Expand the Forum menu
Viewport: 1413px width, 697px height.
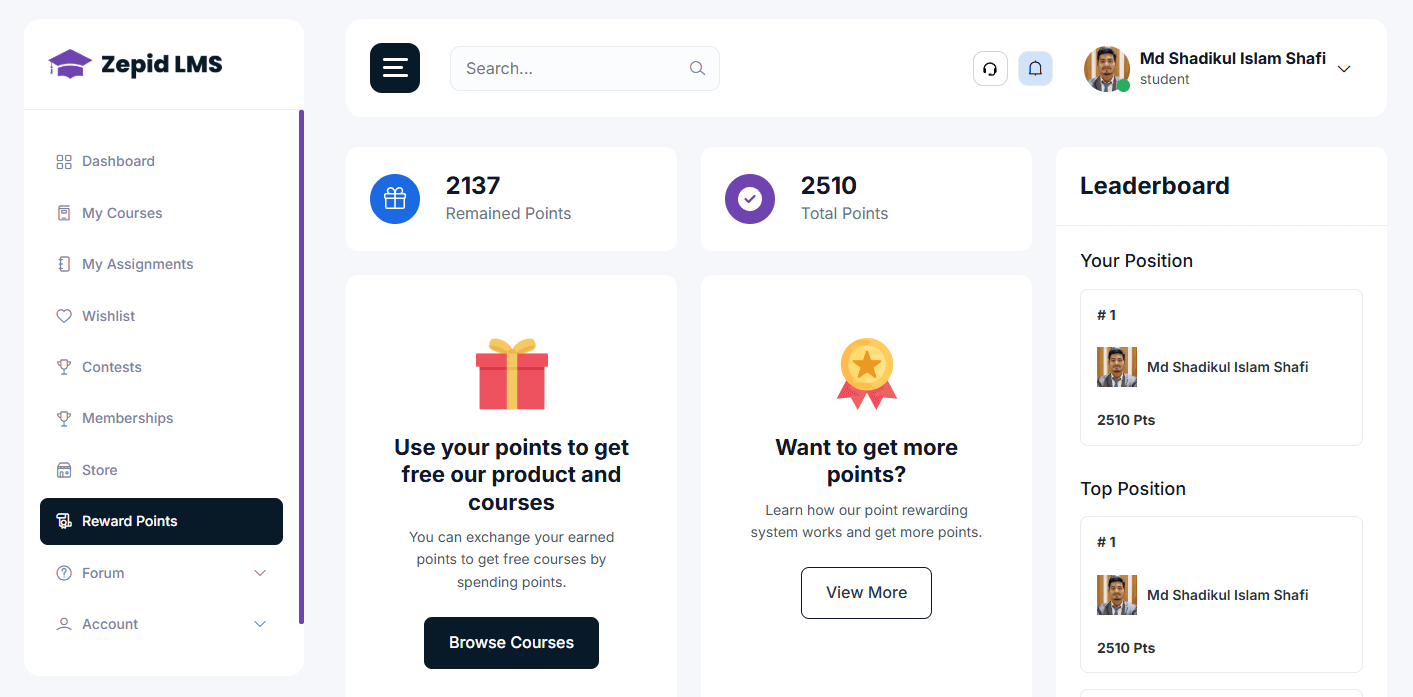102,573
